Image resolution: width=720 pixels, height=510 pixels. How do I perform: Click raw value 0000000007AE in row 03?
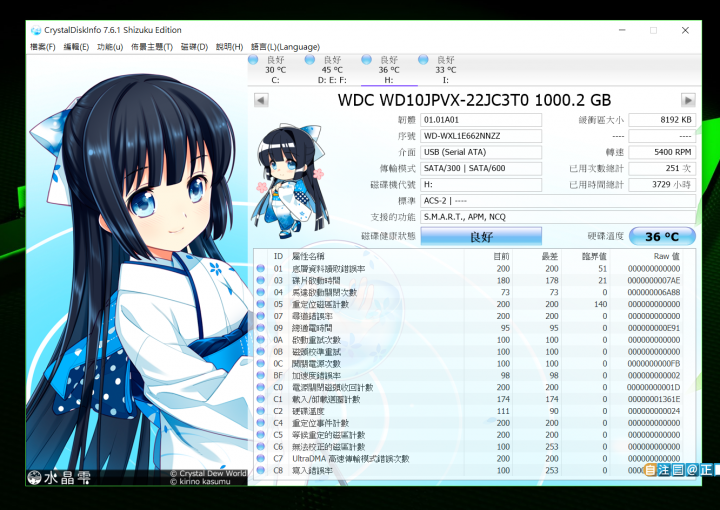[654, 280]
